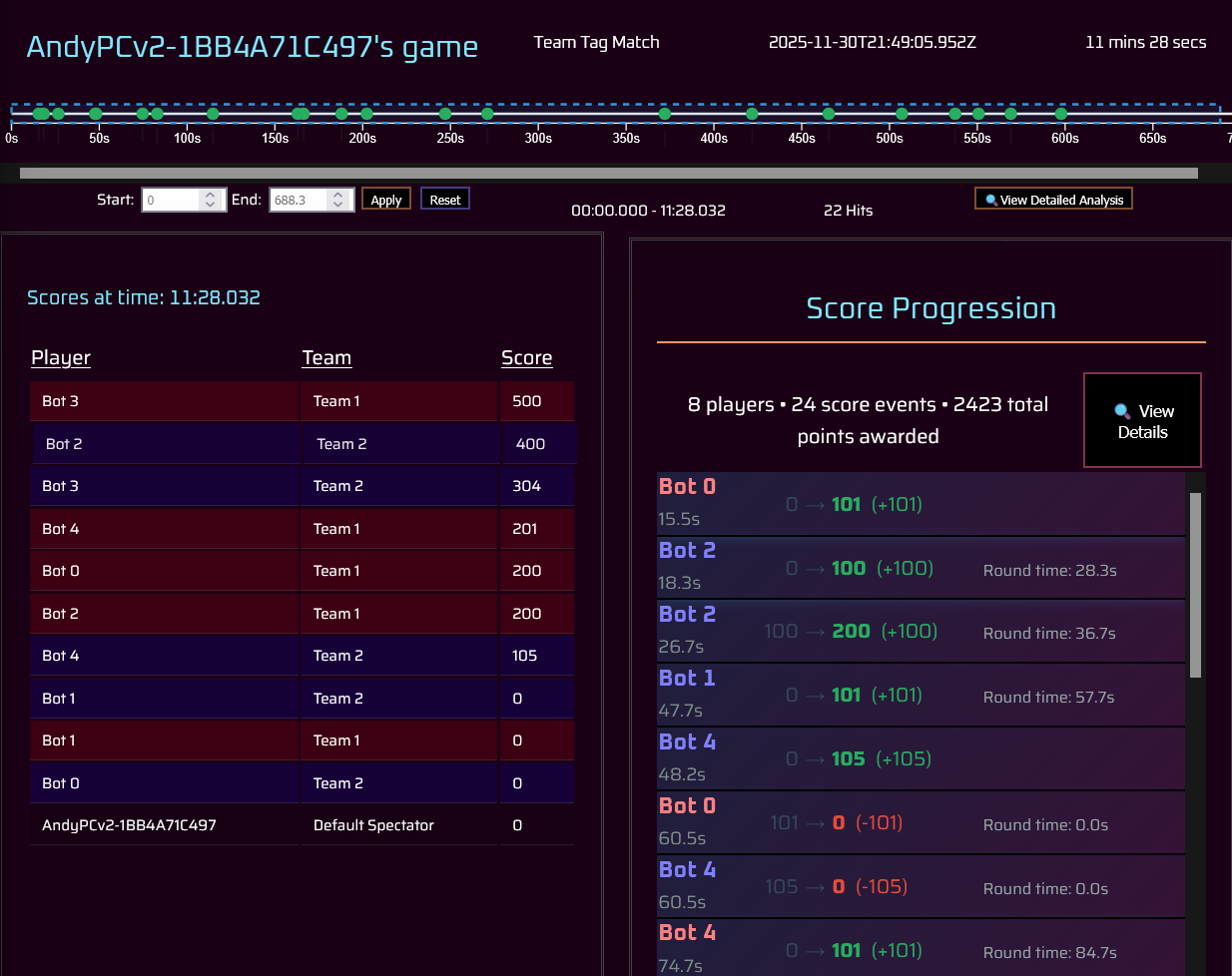
Task: Sort the table by the Score column
Action: click(526, 357)
